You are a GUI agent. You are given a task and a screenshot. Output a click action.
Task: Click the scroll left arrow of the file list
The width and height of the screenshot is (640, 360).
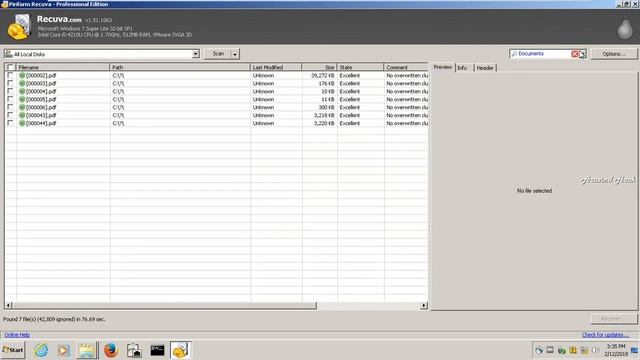point(9,305)
